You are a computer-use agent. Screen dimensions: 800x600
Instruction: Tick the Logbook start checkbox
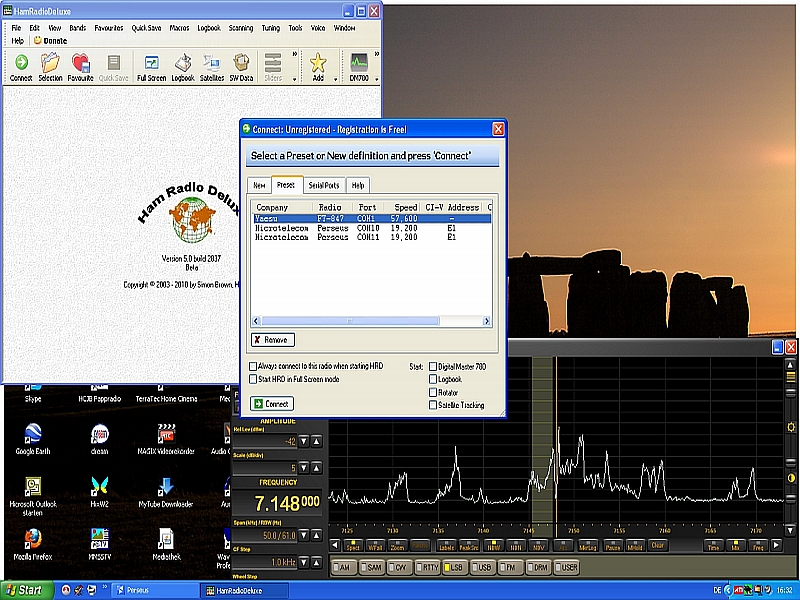433,379
